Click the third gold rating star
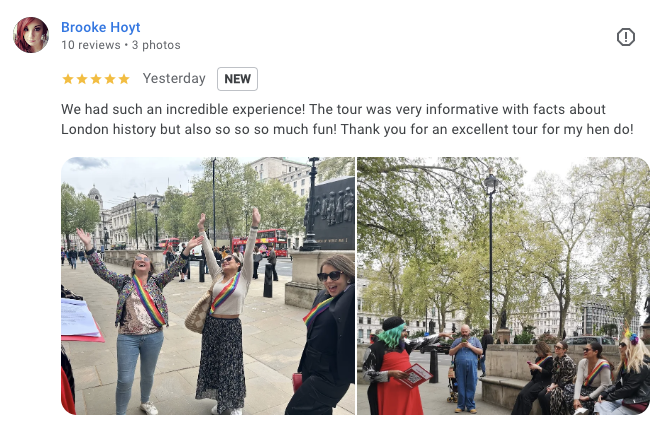The width and height of the screenshot is (666, 429). 96,79
